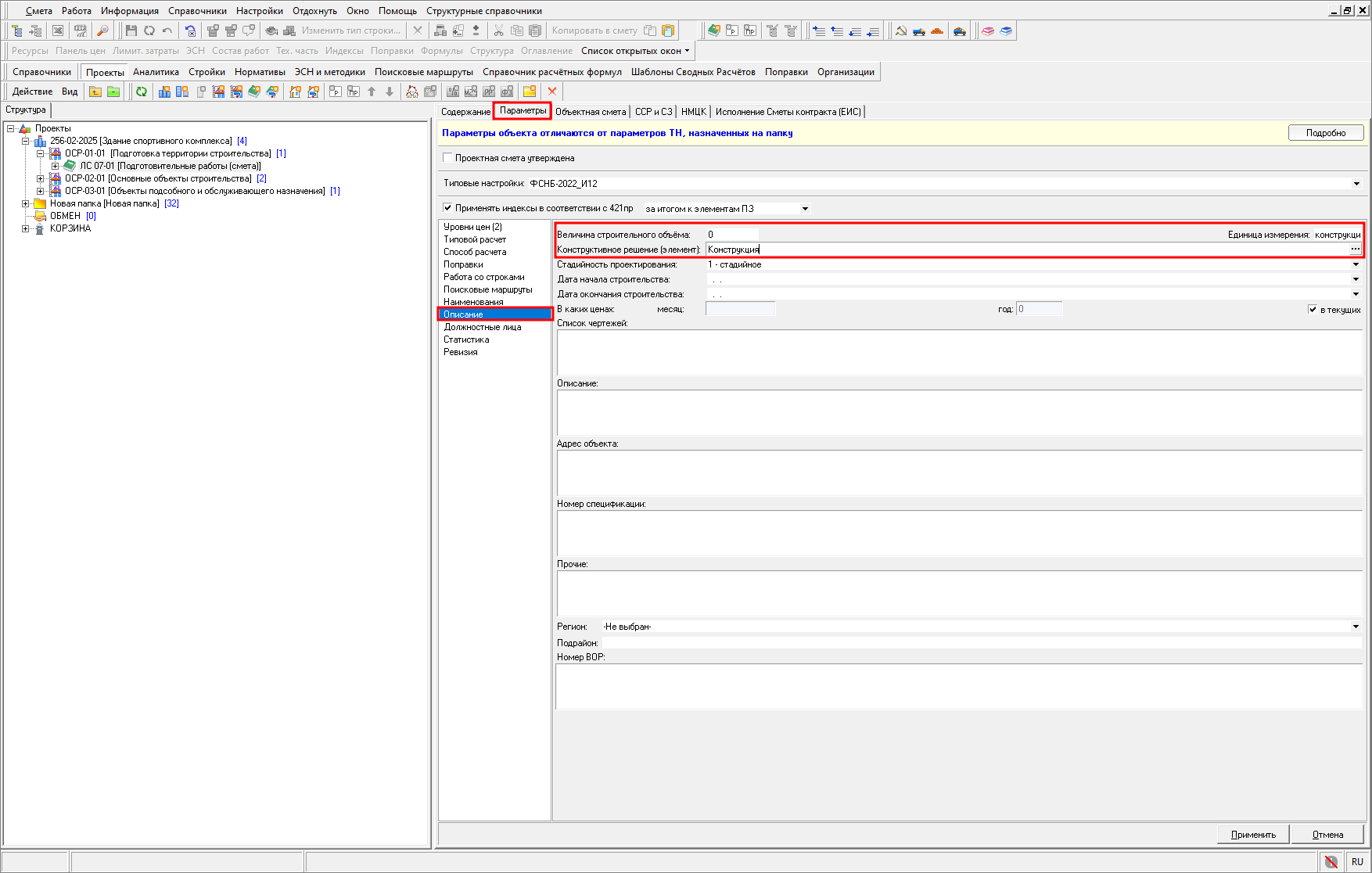
Task: Click the magnifier search icon in toolbar
Action: pyautogui.click(x=102, y=31)
